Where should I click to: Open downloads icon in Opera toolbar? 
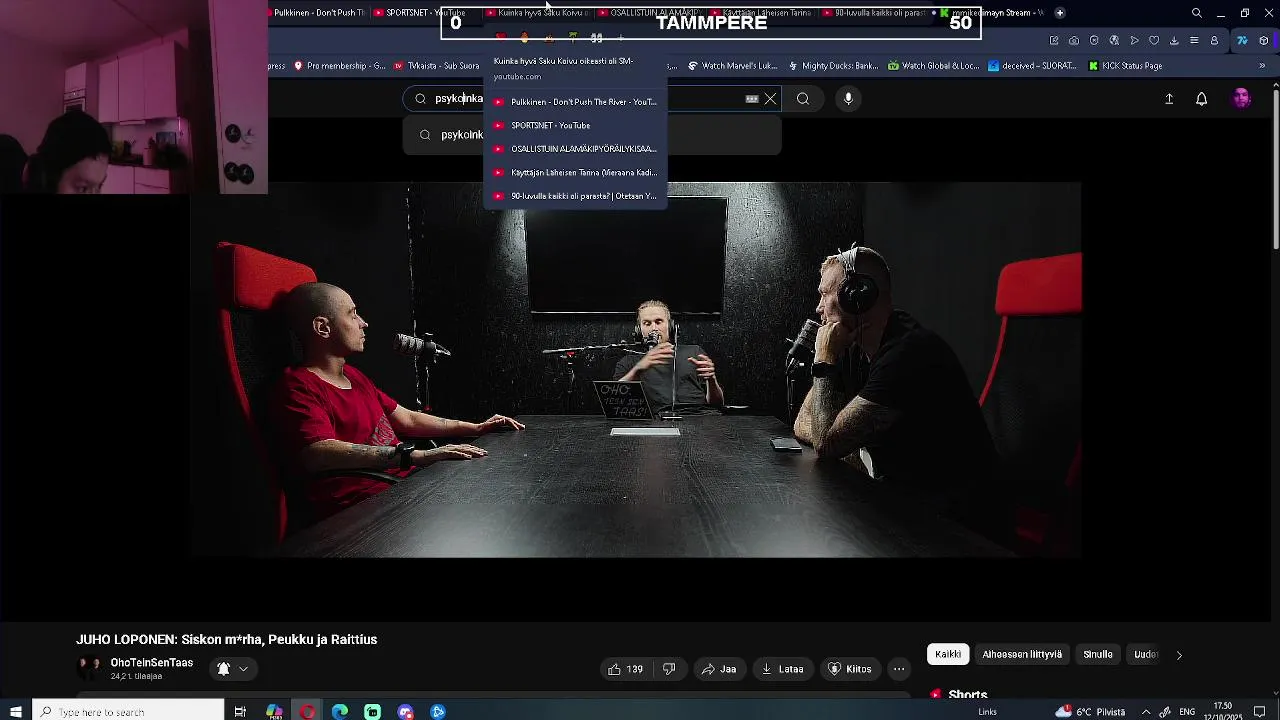coord(1174,41)
